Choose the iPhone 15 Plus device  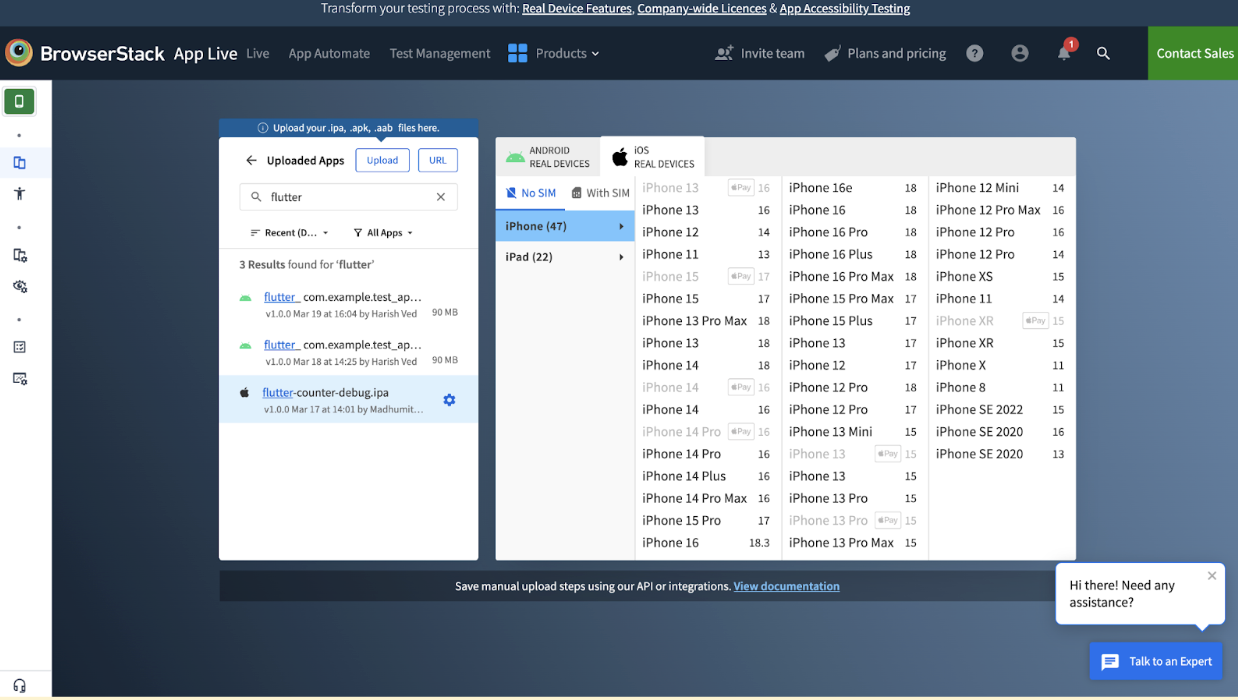(x=854, y=321)
